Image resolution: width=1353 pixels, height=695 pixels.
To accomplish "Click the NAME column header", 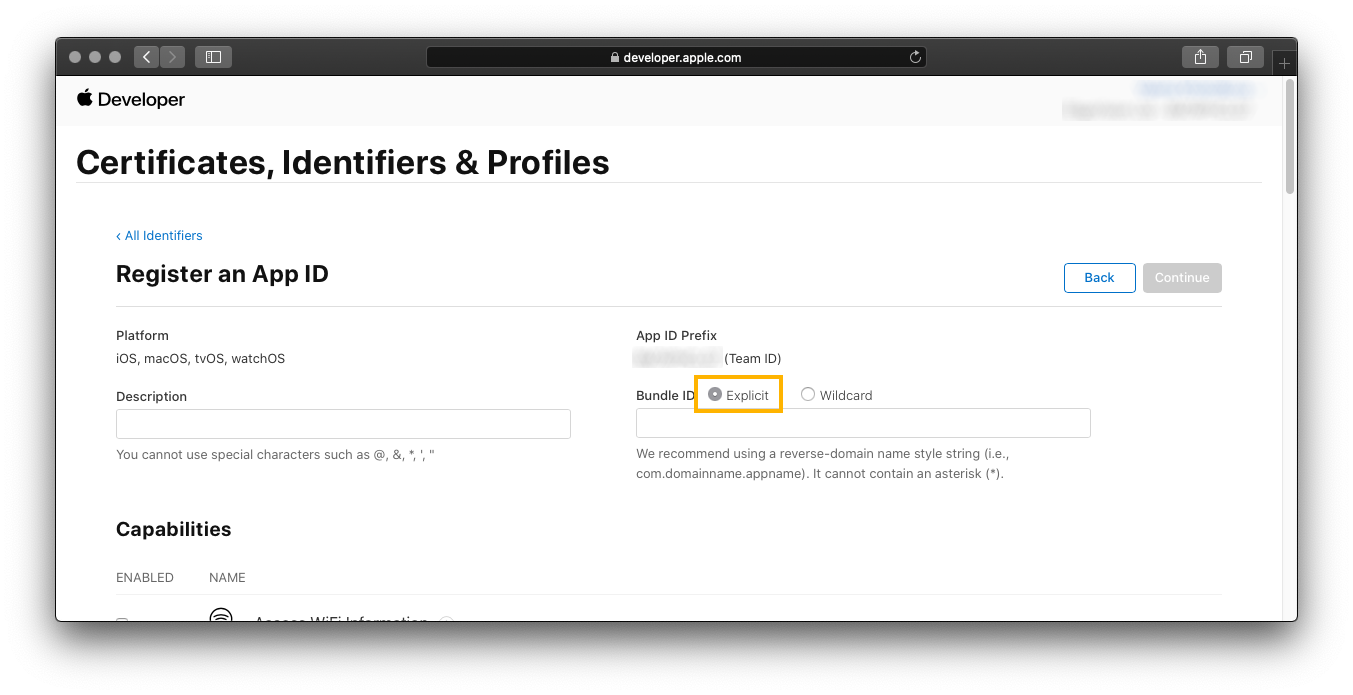I will coord(227,578).
